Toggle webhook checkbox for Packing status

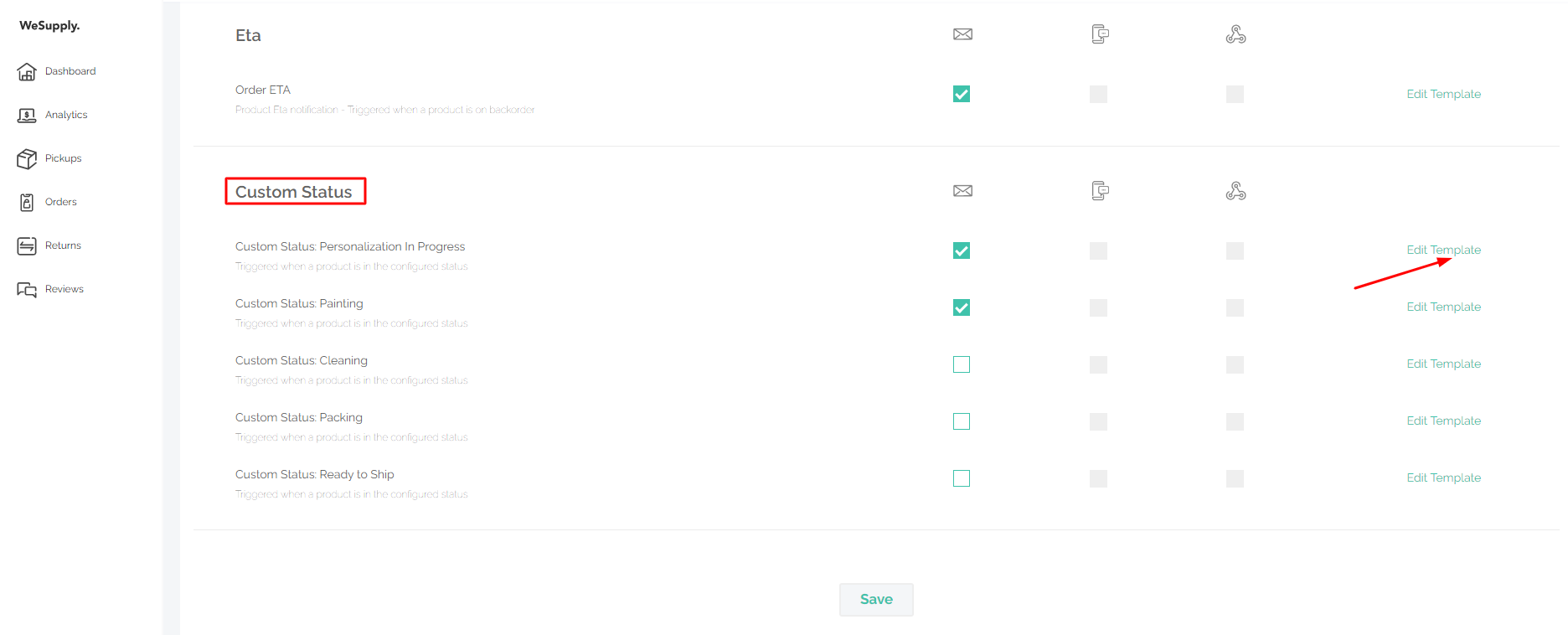pos(1235,421)
